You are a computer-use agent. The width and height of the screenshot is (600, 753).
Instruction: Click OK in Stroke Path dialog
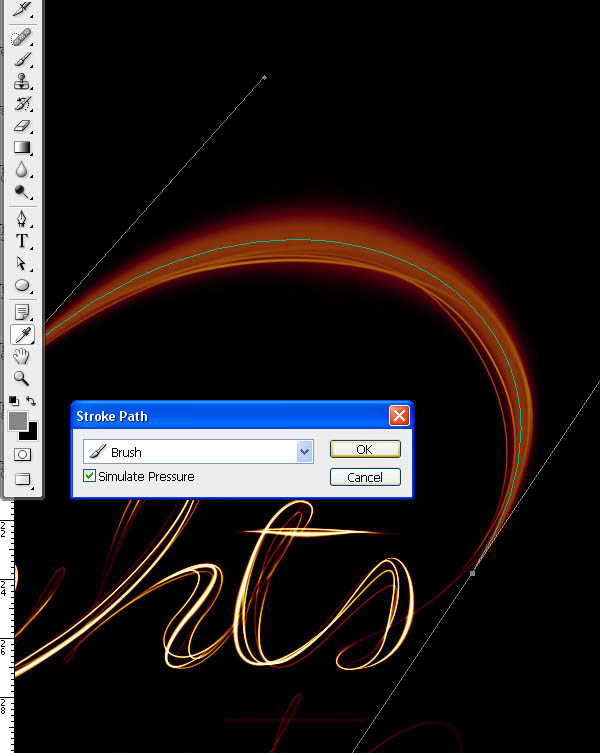365,450
